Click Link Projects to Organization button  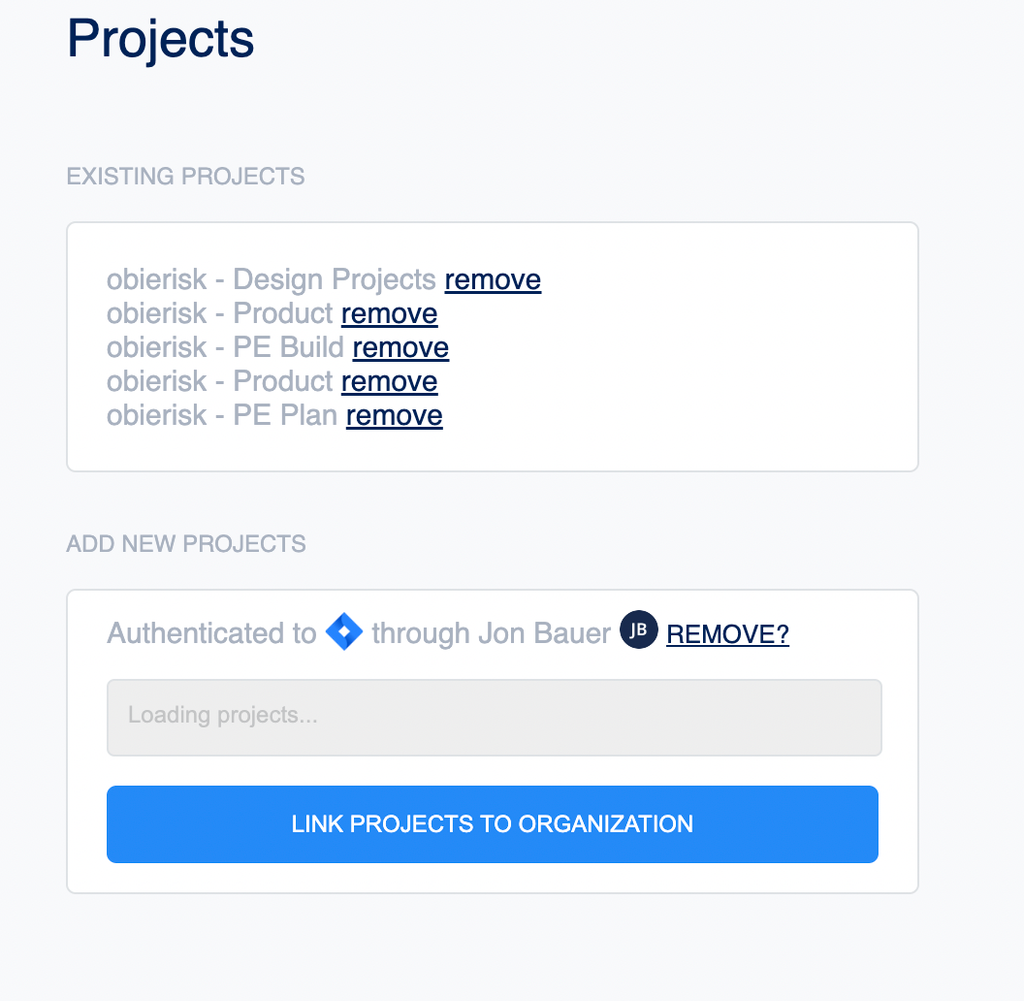tap(492, 824)
